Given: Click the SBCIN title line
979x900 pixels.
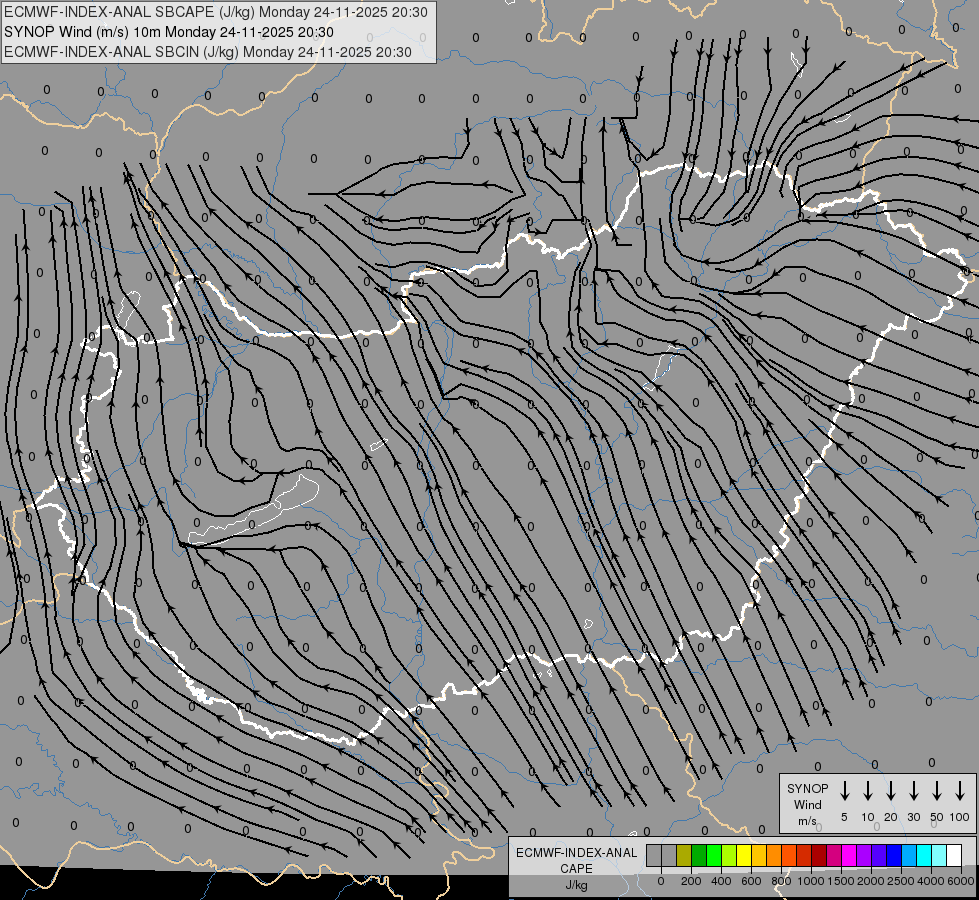Looking at the screenshot, I should 208,52.
